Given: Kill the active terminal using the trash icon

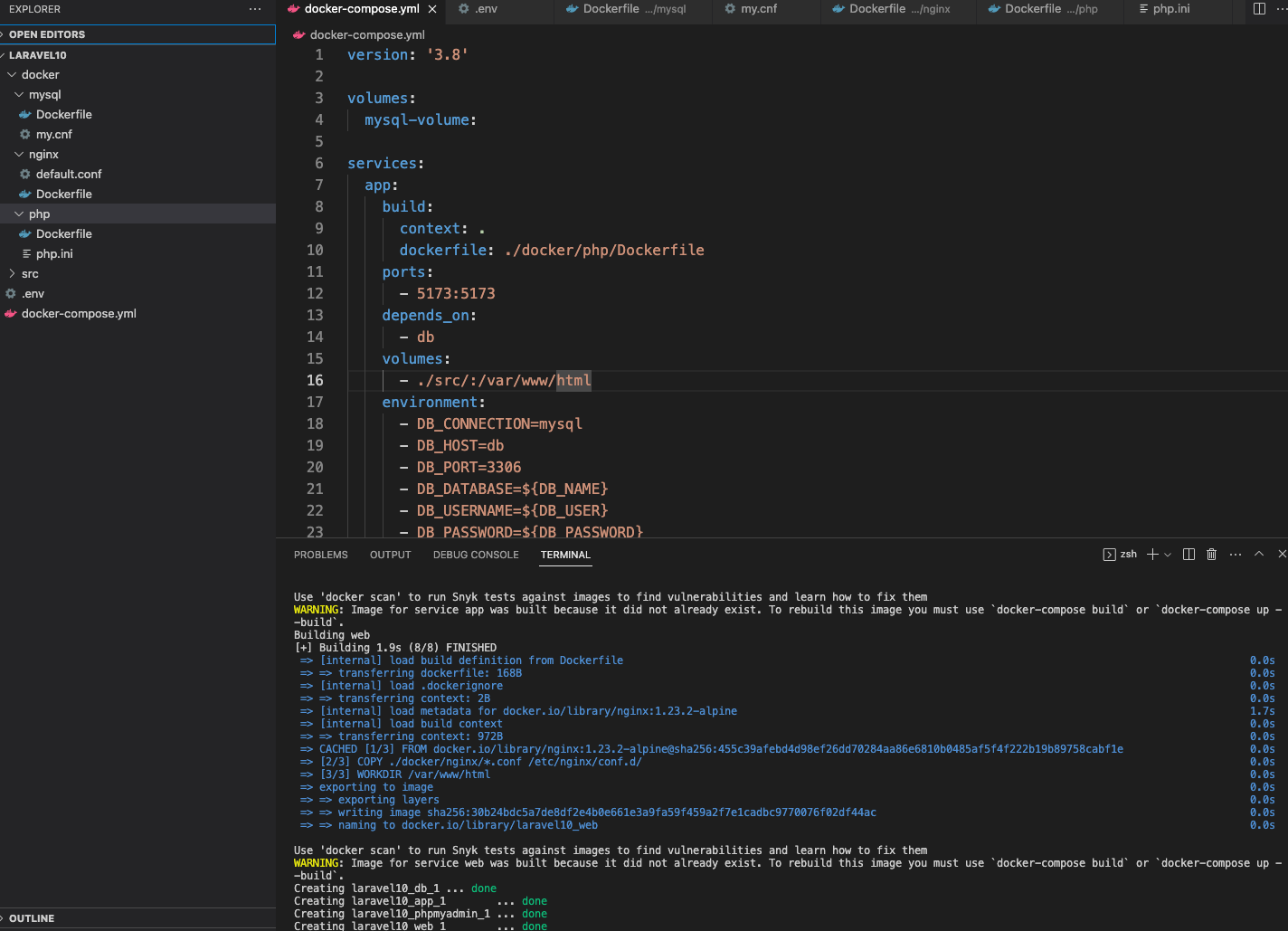Looking at the screenshot, I should (1211, 554).
